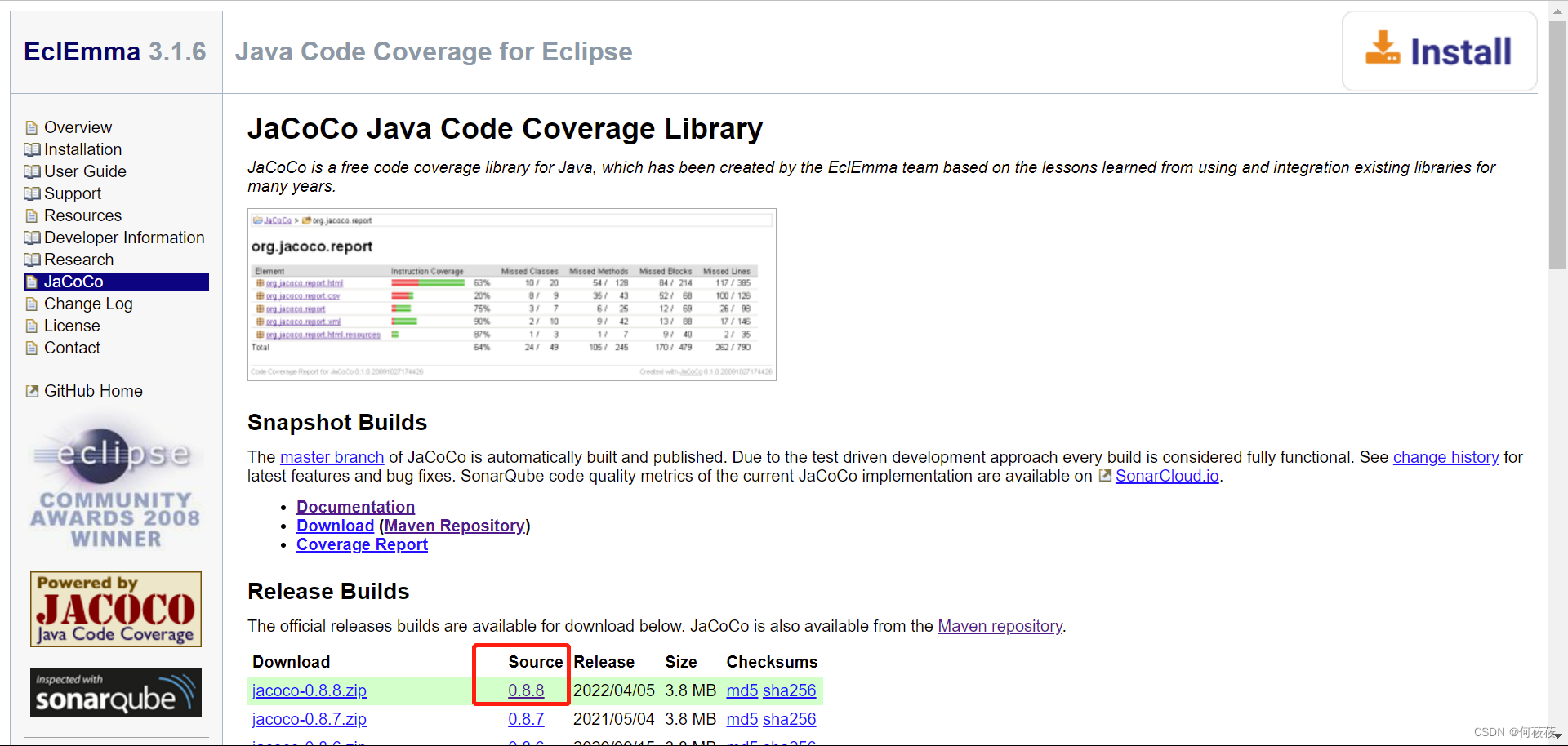Click the 2022/04/05 release date cell

click(x=614, y=690)
